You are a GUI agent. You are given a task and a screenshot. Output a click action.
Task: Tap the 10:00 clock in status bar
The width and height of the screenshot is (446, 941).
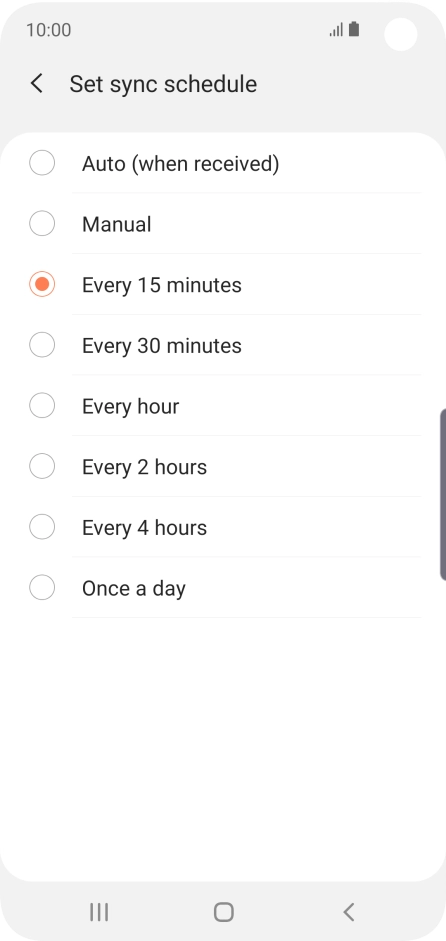tap(49, 30)
